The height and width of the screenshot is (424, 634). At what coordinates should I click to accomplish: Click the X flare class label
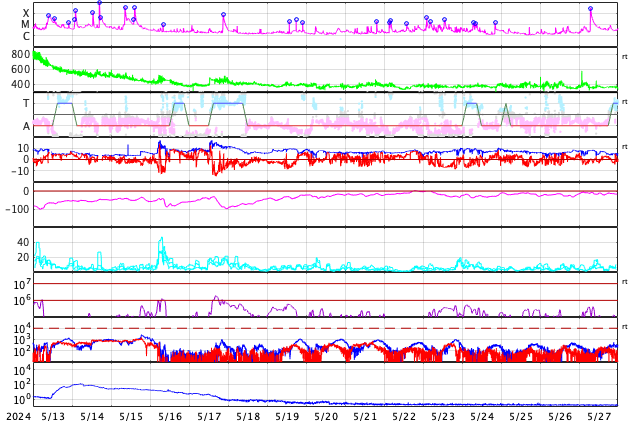click(26, 13)
